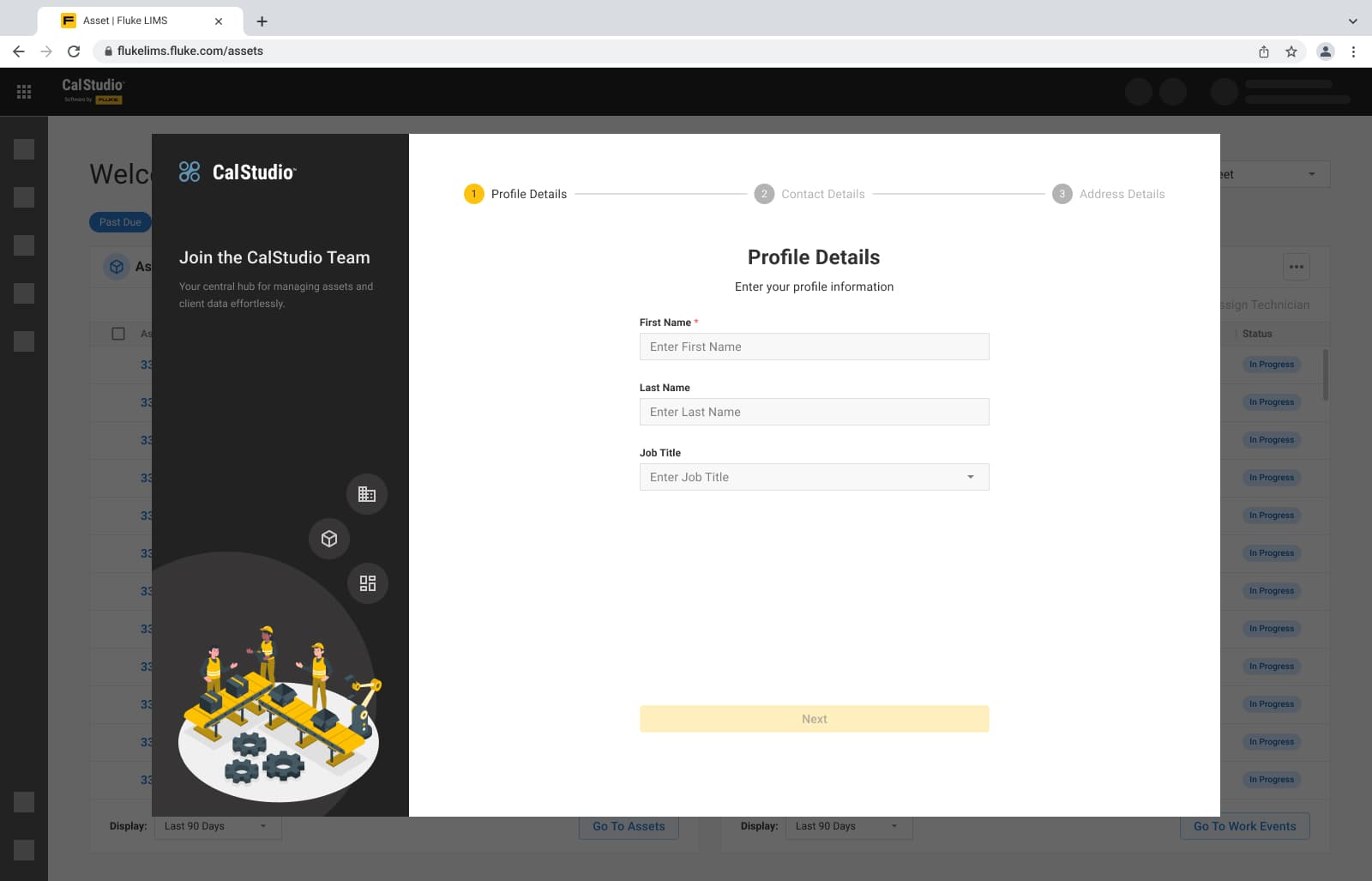Click the Assign Technician label
The image size is (1372, 881).
point(1265,305)
